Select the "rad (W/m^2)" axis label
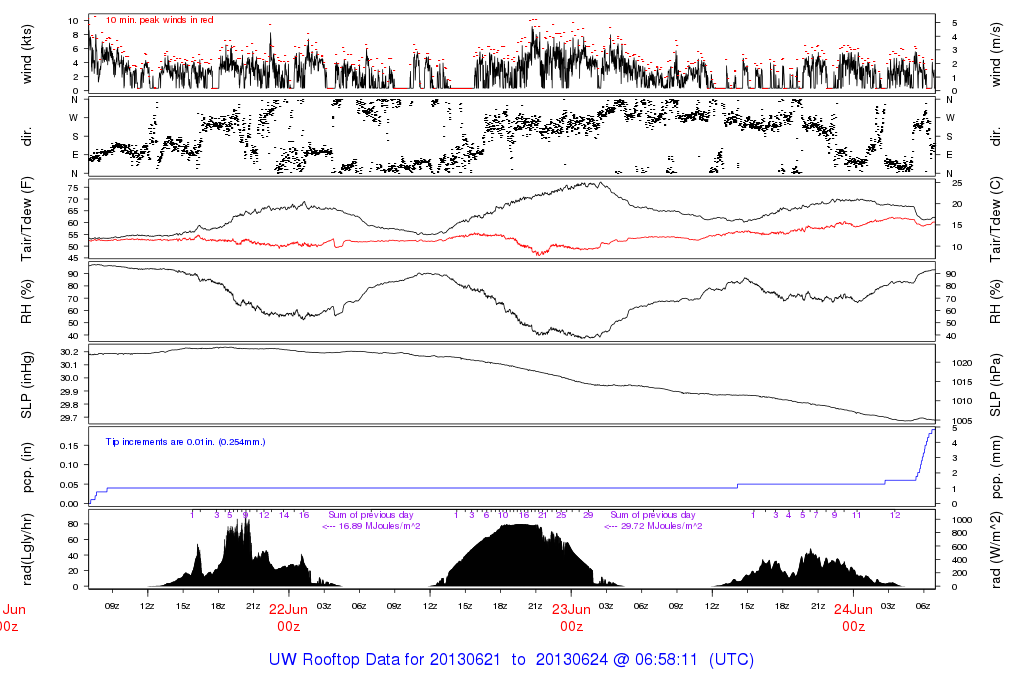Viewport: 1024px width, 700px height. pos(995,550)
